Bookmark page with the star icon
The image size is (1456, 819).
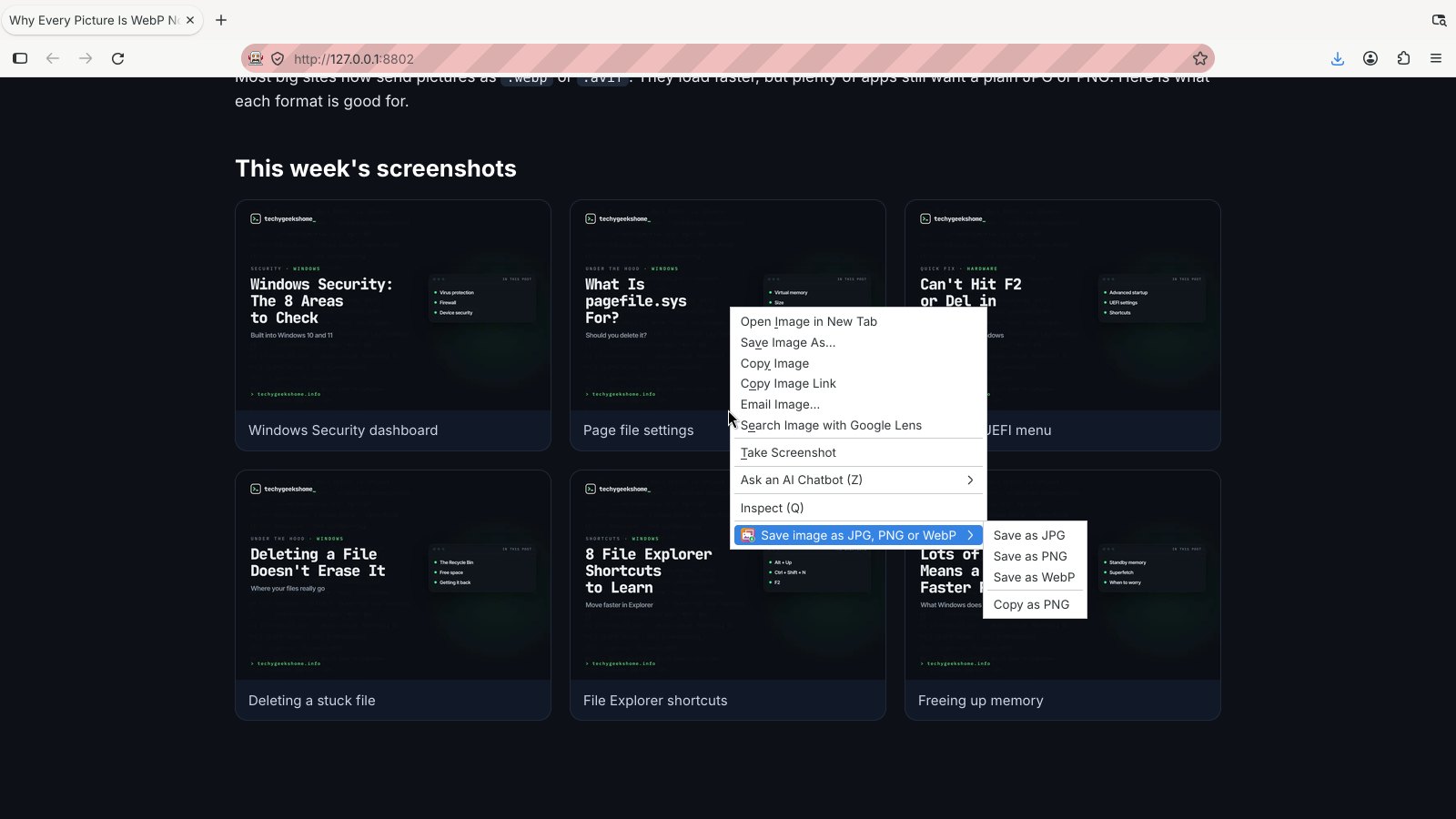tap(1200, 58)
